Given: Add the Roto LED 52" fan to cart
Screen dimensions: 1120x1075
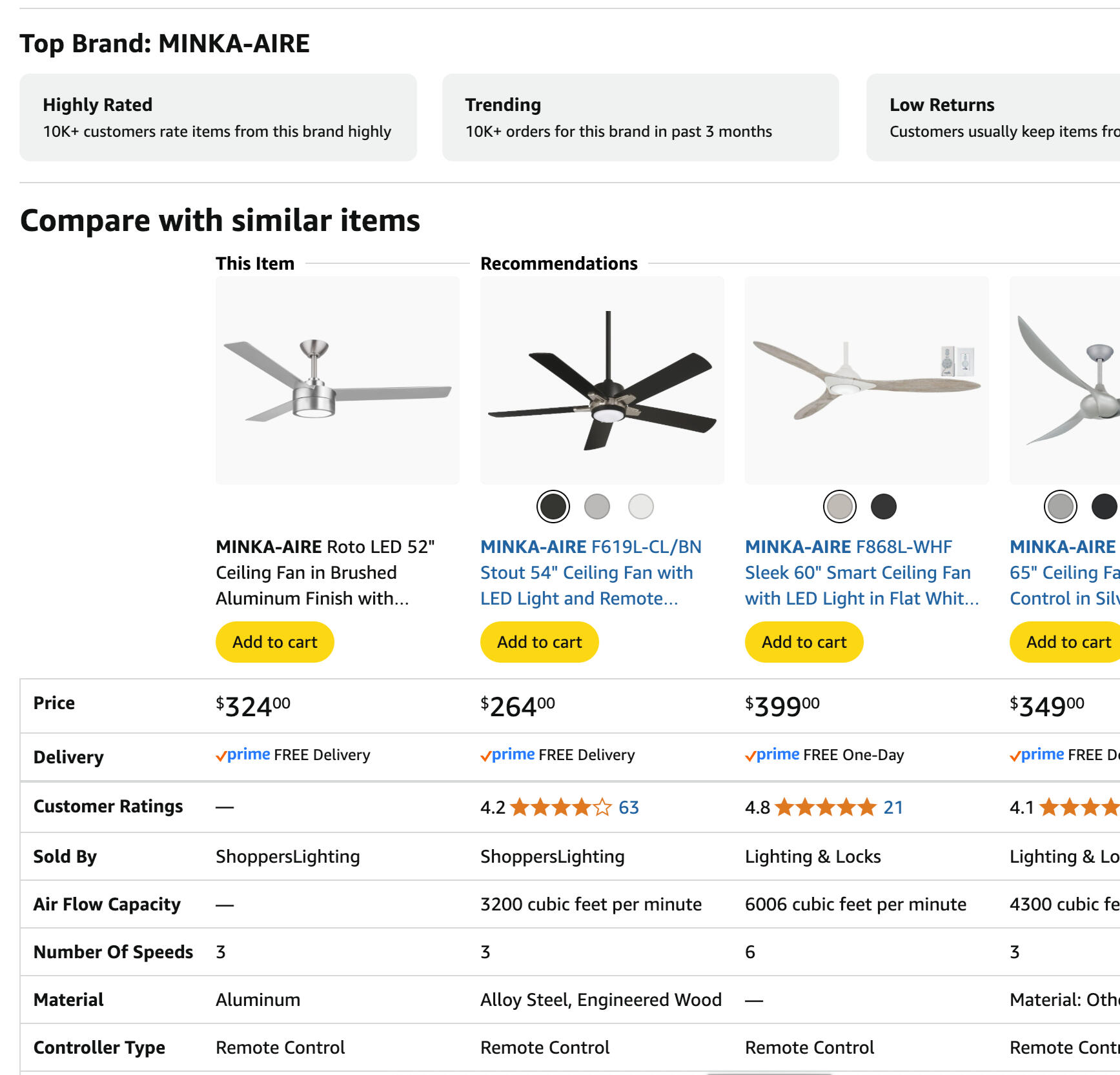Looking at the screenshot, I should 275,642.
